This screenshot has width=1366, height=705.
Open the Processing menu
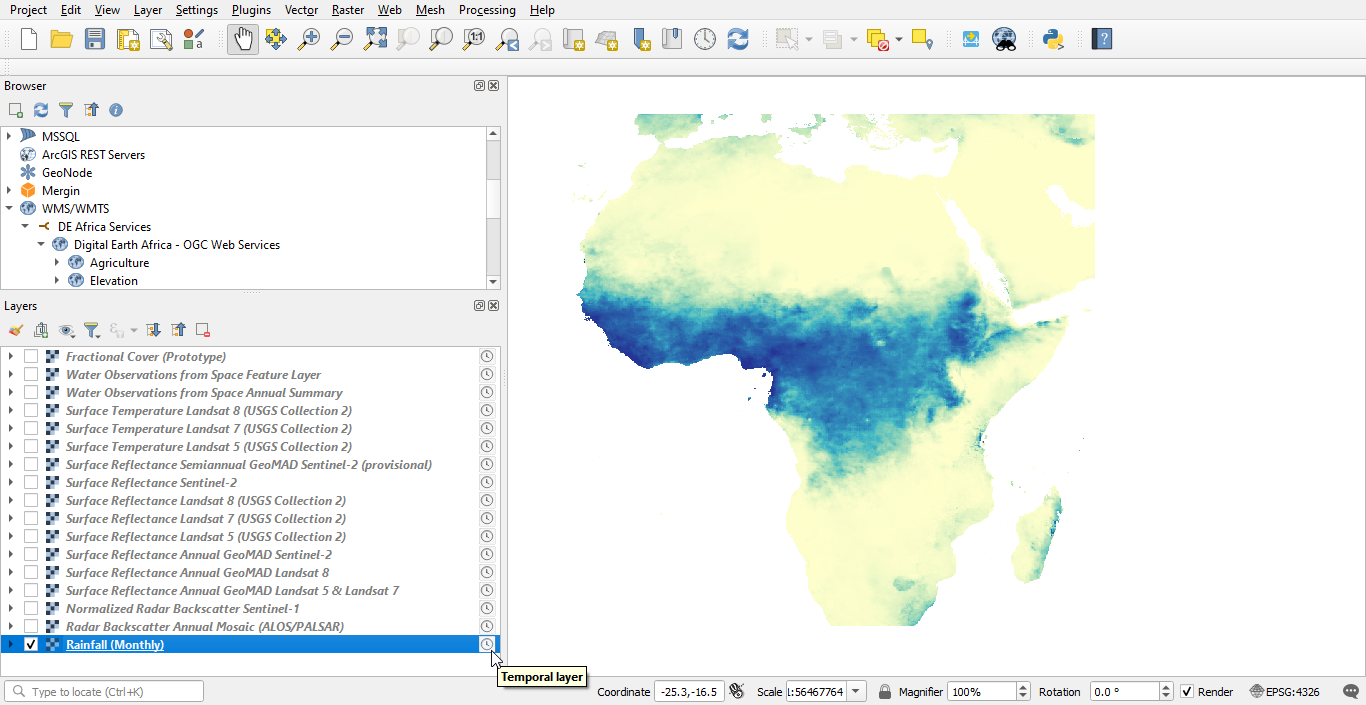pos(487,10)
